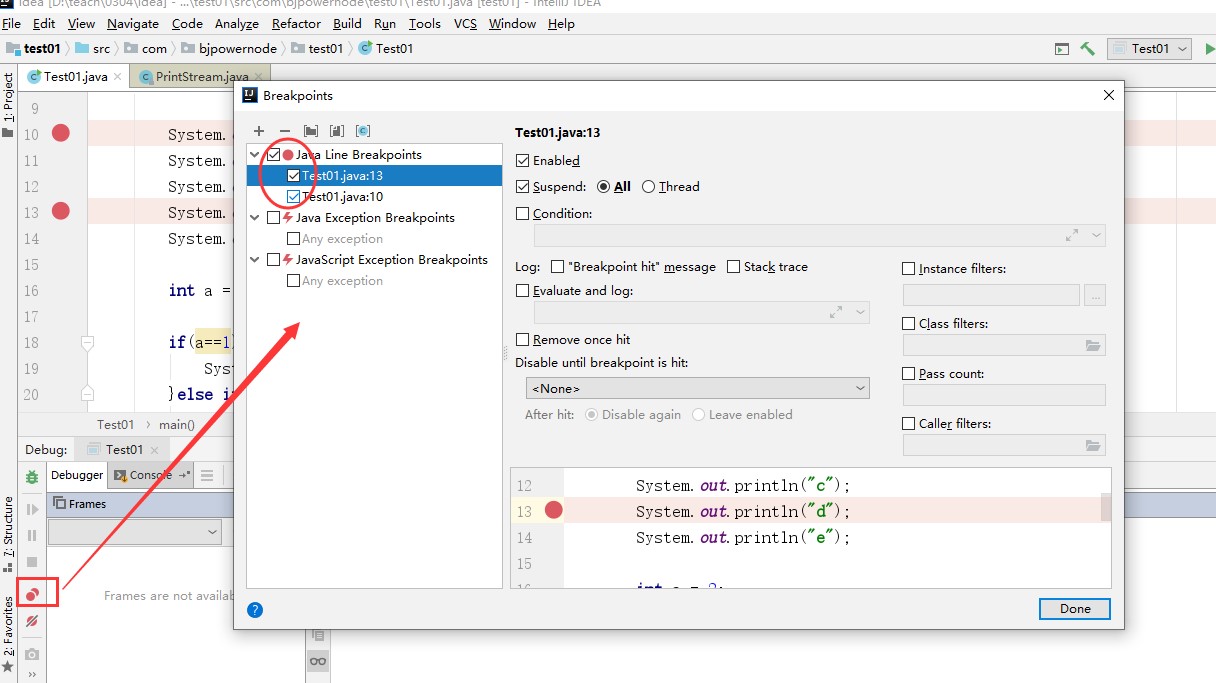Open the Test01 run configuration dropdown
This screenshot has width=1216, height=683.
coord(1149,48)
